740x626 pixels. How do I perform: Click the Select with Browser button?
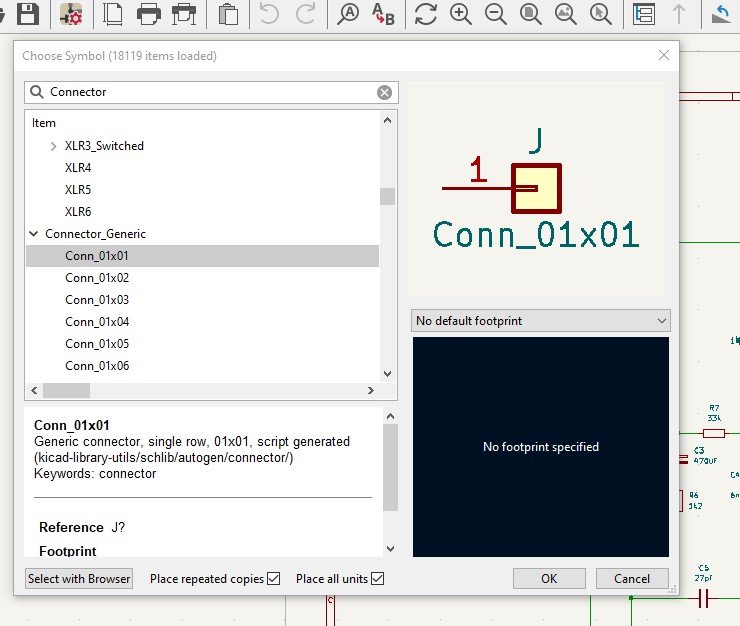79,578
